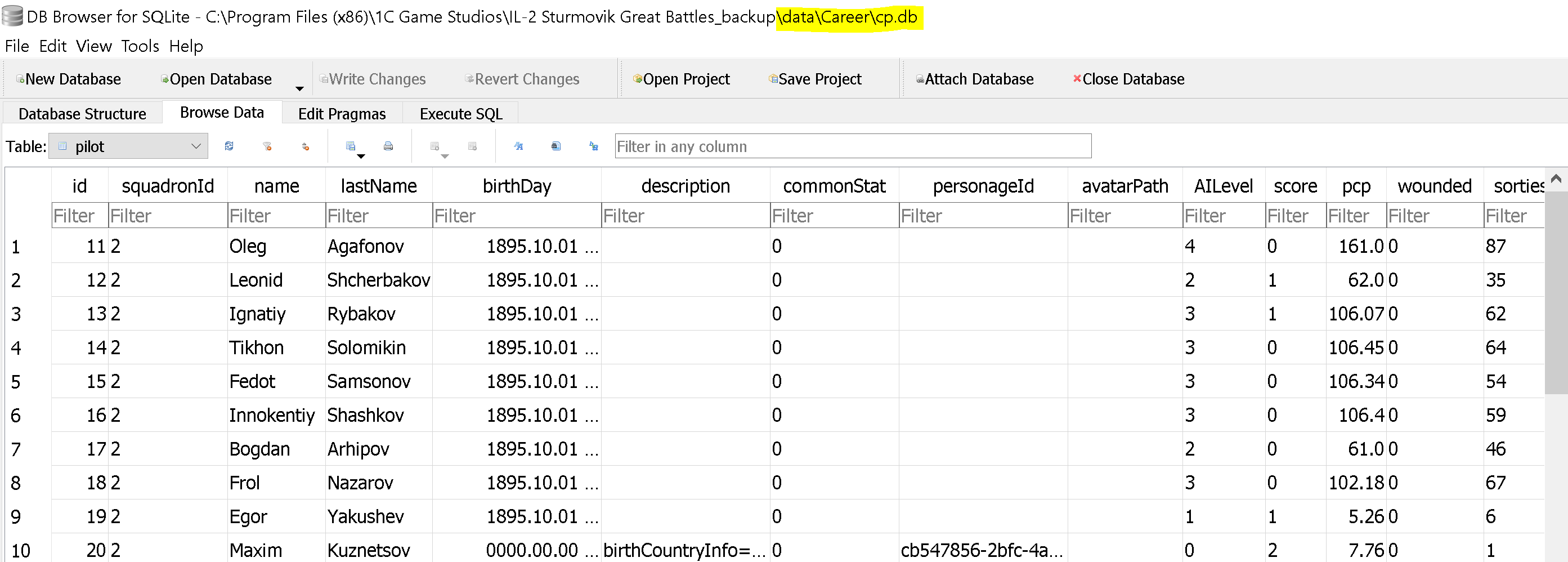The width and height of the screenshot is (1568, 562).
Task: Open the format toolbar icon
Action: pos(518,146)
